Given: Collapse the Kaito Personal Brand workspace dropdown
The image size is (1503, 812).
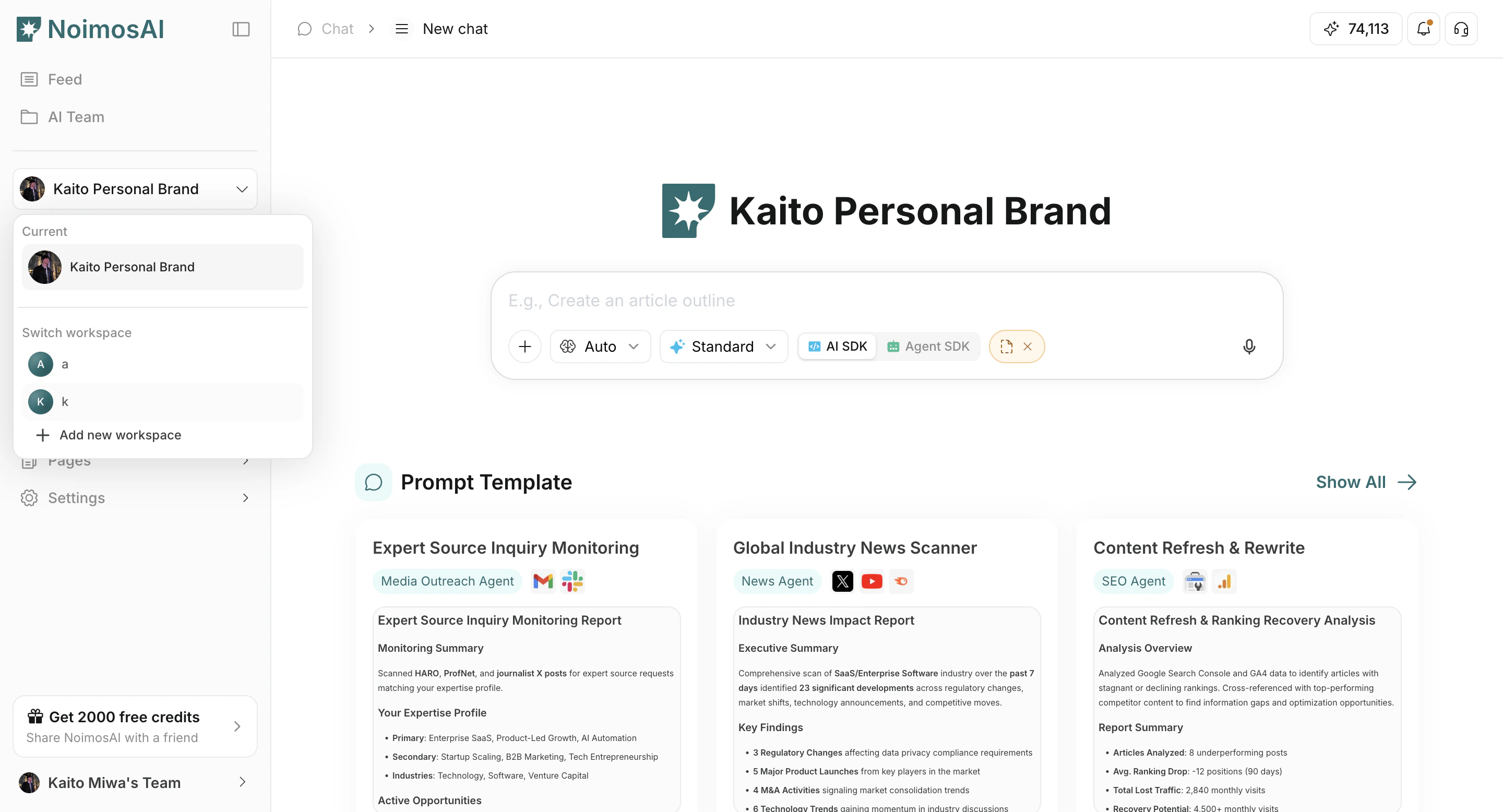Looking at the screenshot, I should (x=242, y=188).
